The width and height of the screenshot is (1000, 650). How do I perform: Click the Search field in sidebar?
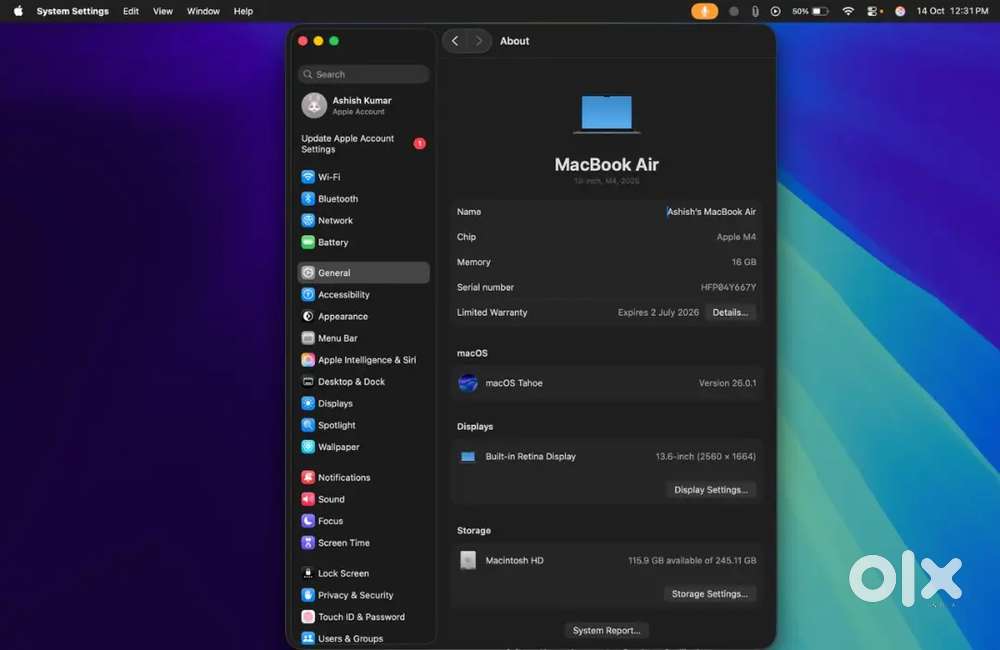364,74
